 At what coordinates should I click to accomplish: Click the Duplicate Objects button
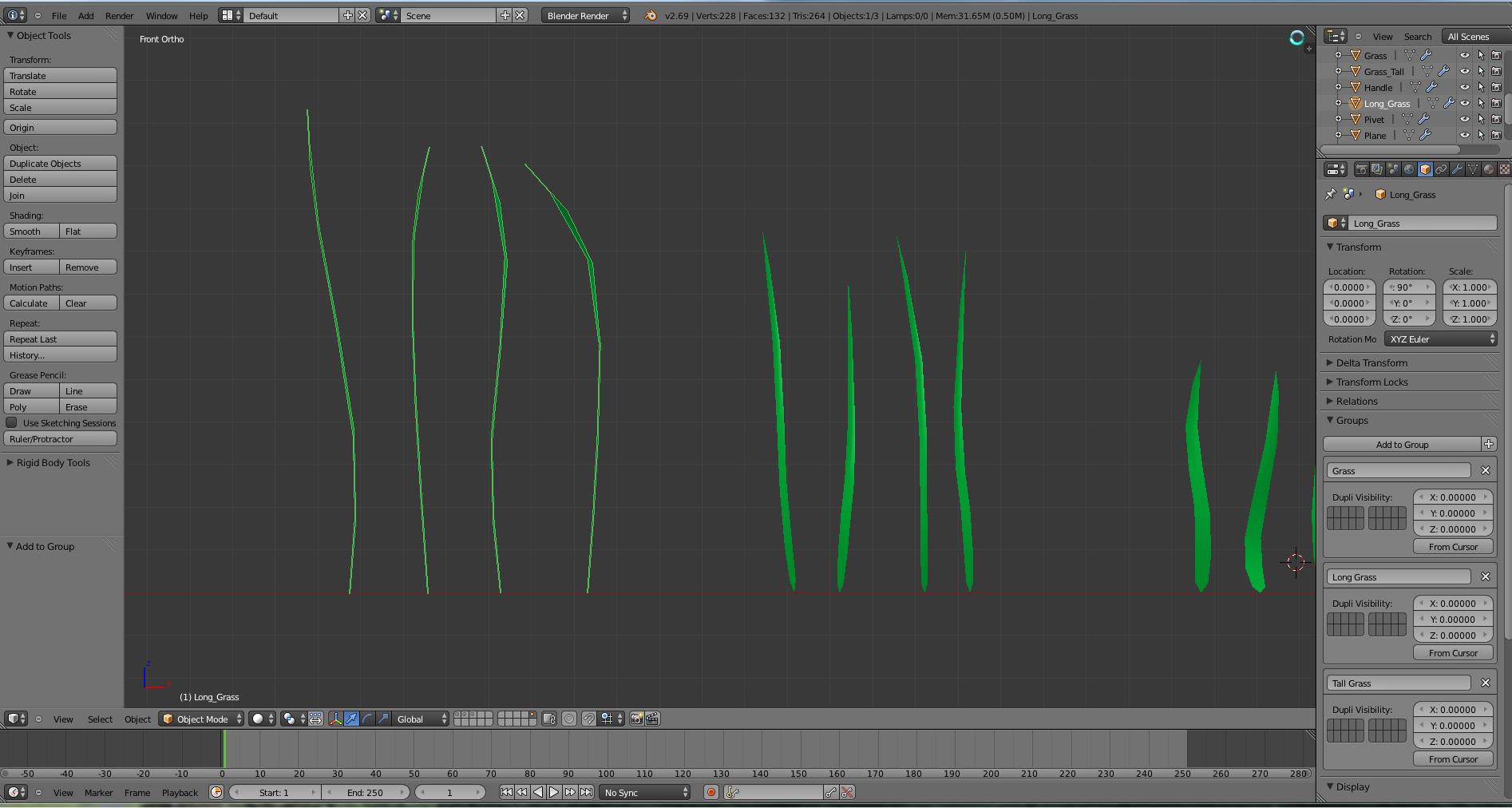(x=60, y=163)
